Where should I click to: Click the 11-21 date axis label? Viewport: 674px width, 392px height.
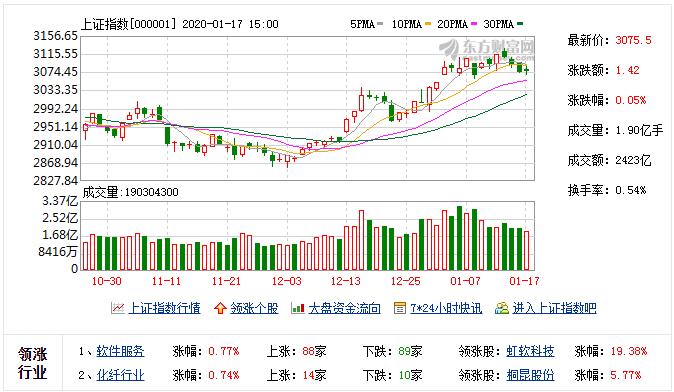(x=226, y=281)
